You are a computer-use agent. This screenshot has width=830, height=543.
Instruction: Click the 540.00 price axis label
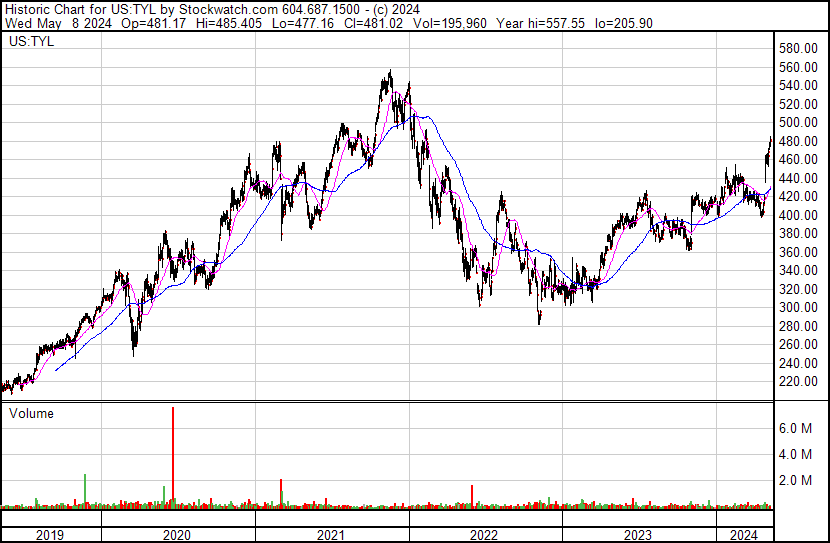click(798, 85)
